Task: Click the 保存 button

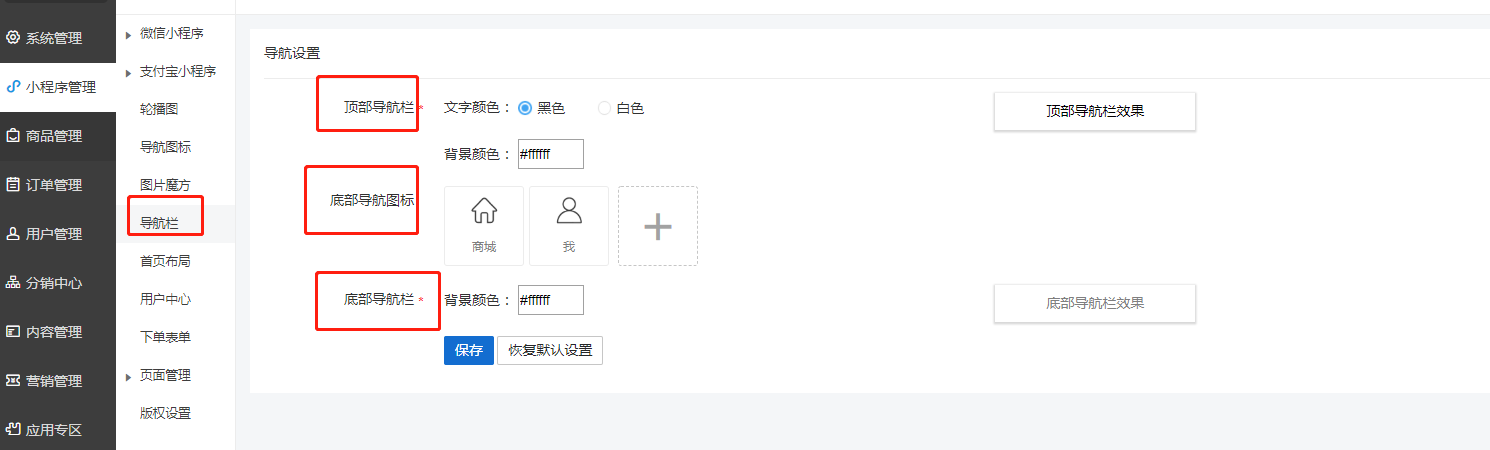Action: tap(468, 350)
